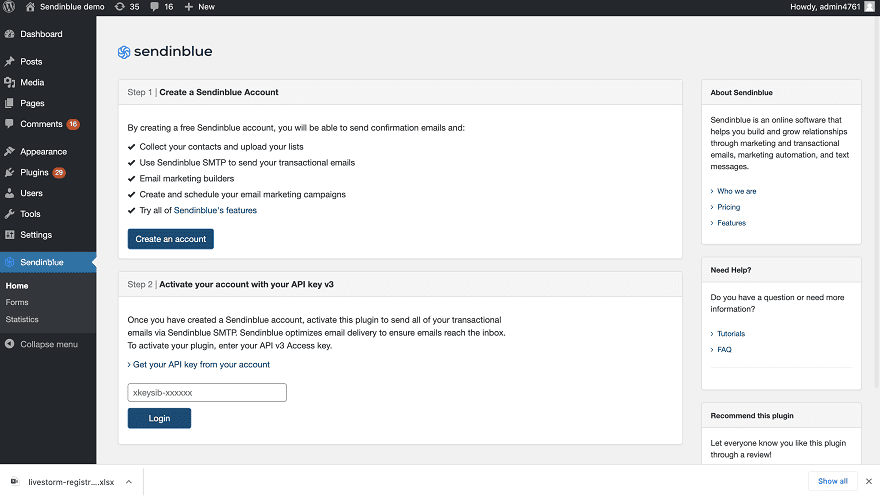This screenshot has width=880, height=499.
Task: Click the livestorm-registr xlsx file name
Action: coord(71,482)
